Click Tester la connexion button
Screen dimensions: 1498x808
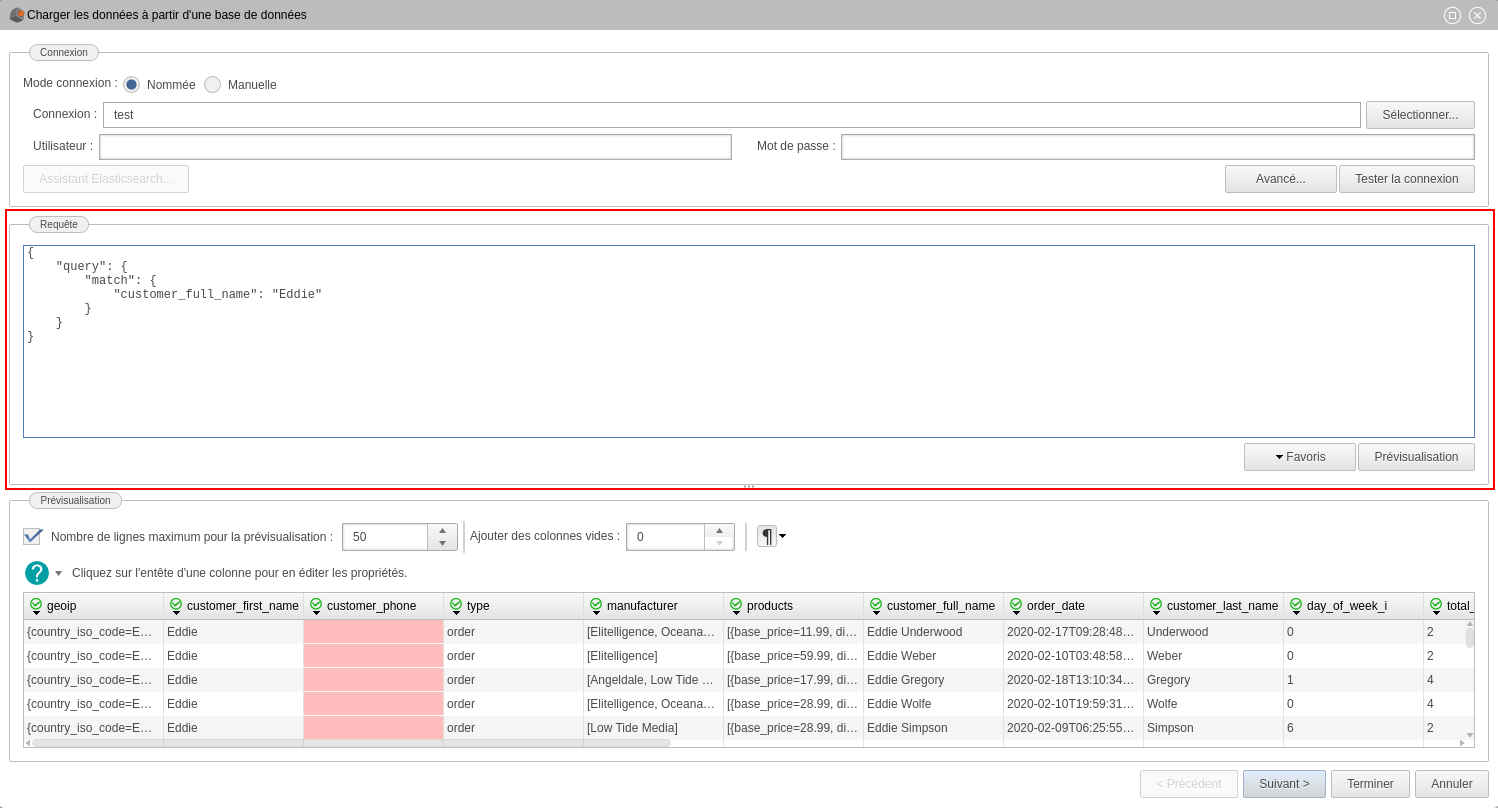(x=1407, y=179)
